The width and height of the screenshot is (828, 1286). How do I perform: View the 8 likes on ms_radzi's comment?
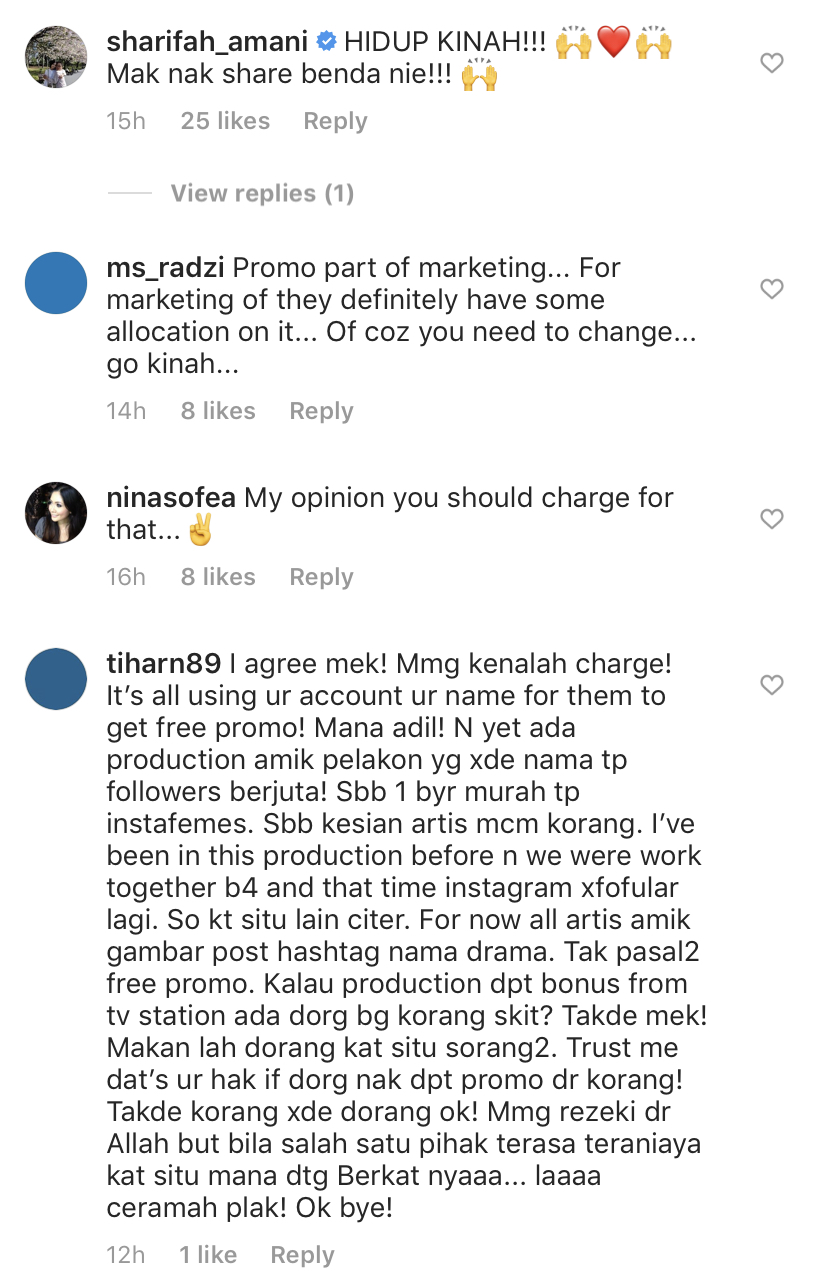pyautogui.click(x=218, y=411)
